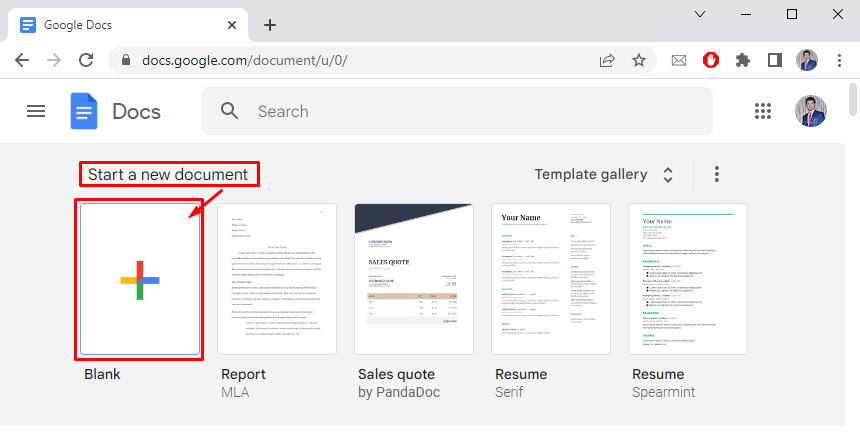This screenshot has width=860, height=434.
Task: Create a Blank document
Action: [140, 279]
